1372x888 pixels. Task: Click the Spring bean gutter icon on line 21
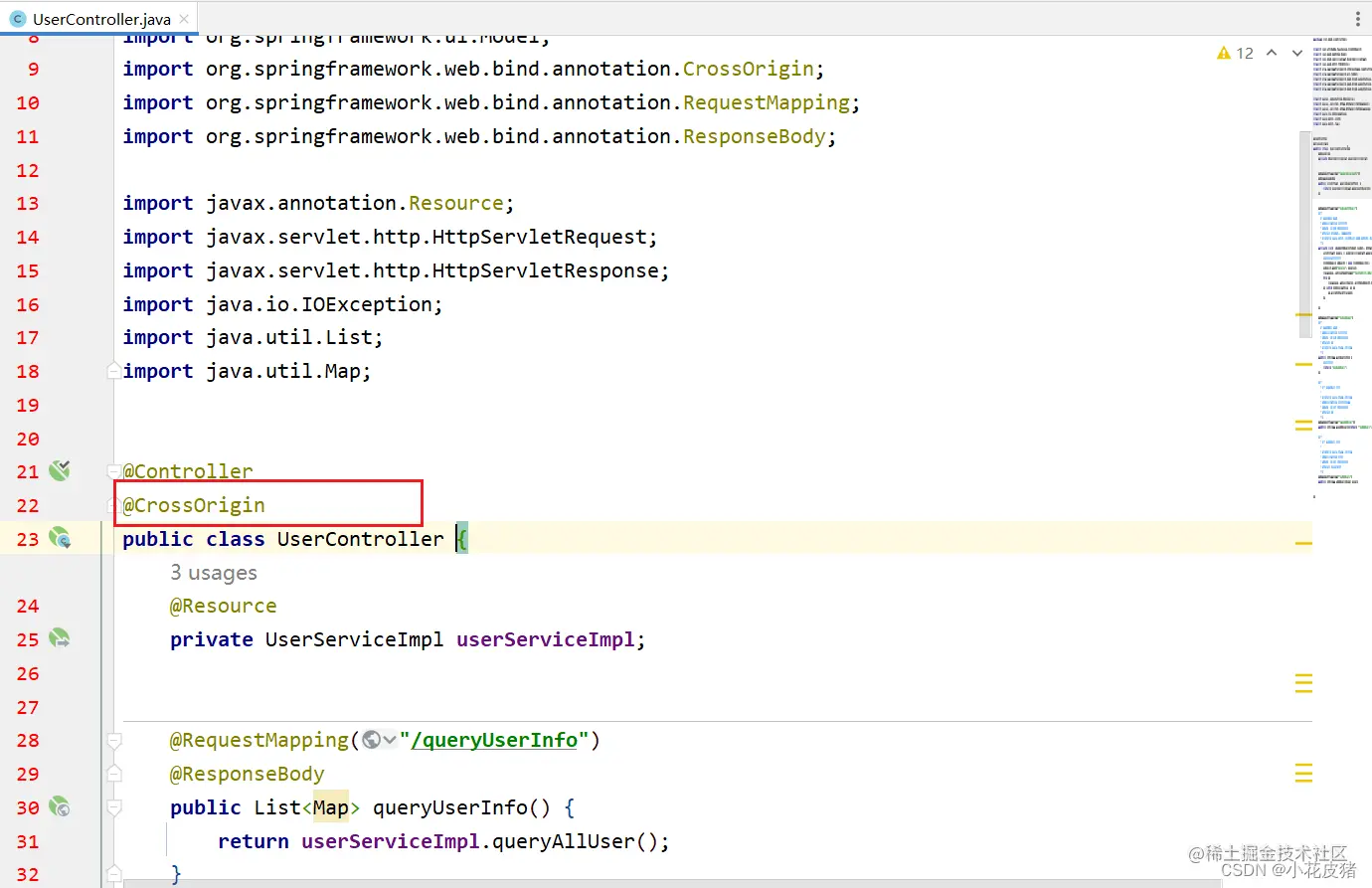click(x=60, y=470)
